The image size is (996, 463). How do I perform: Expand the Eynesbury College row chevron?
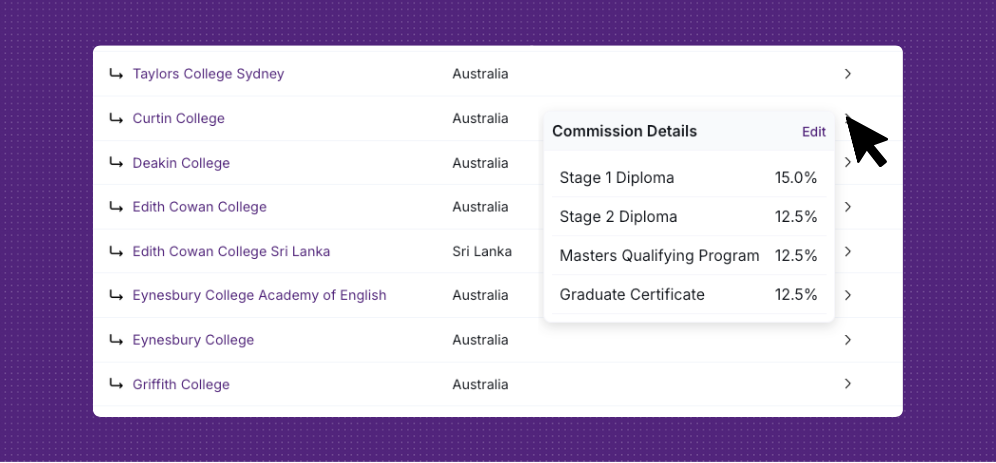[847, 340]
